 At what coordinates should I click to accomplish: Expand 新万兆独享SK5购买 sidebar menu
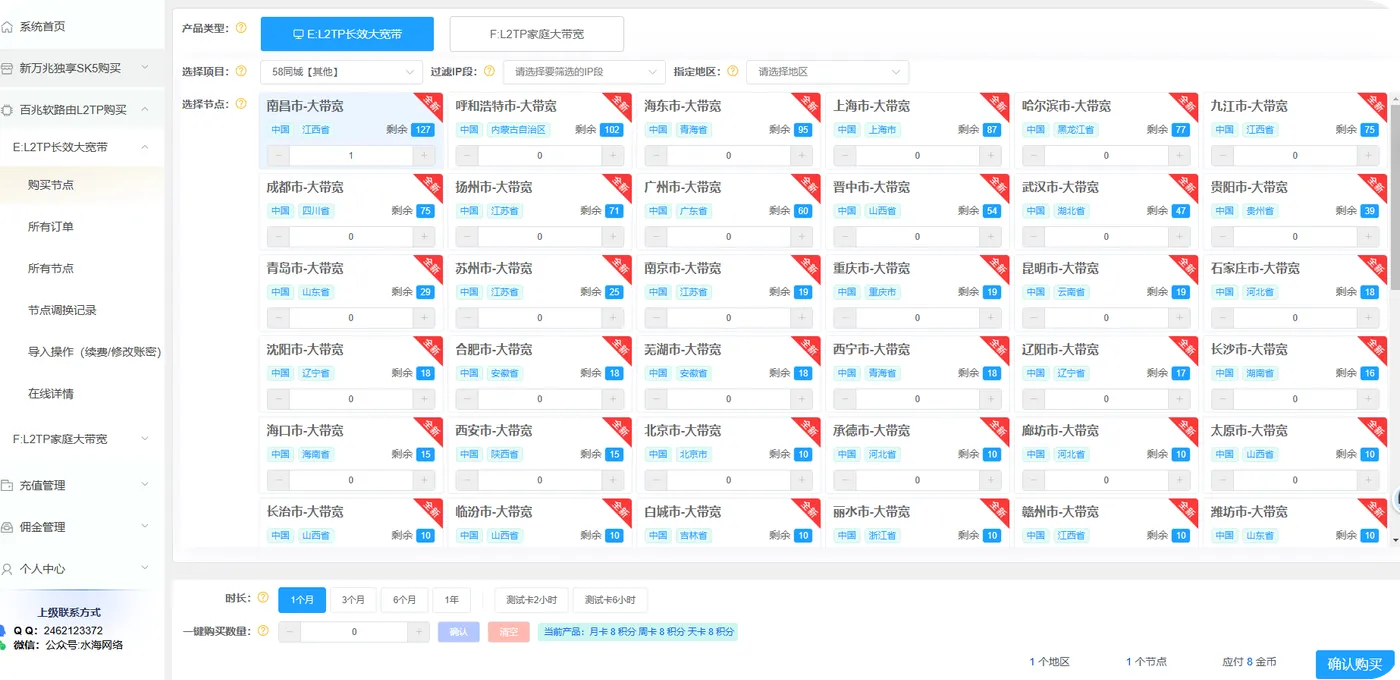145,68
